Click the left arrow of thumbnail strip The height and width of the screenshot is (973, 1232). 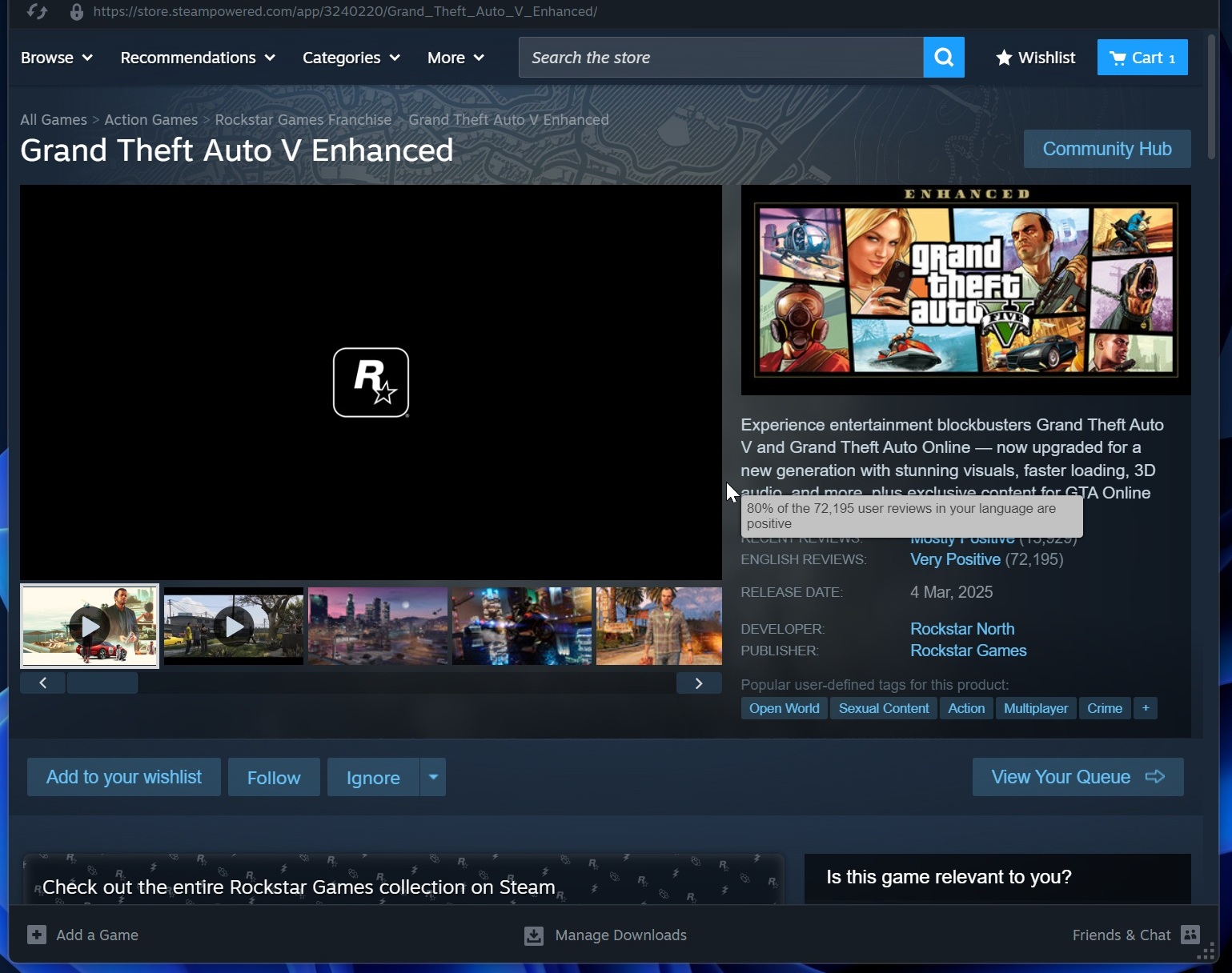[x=42, y=683]
